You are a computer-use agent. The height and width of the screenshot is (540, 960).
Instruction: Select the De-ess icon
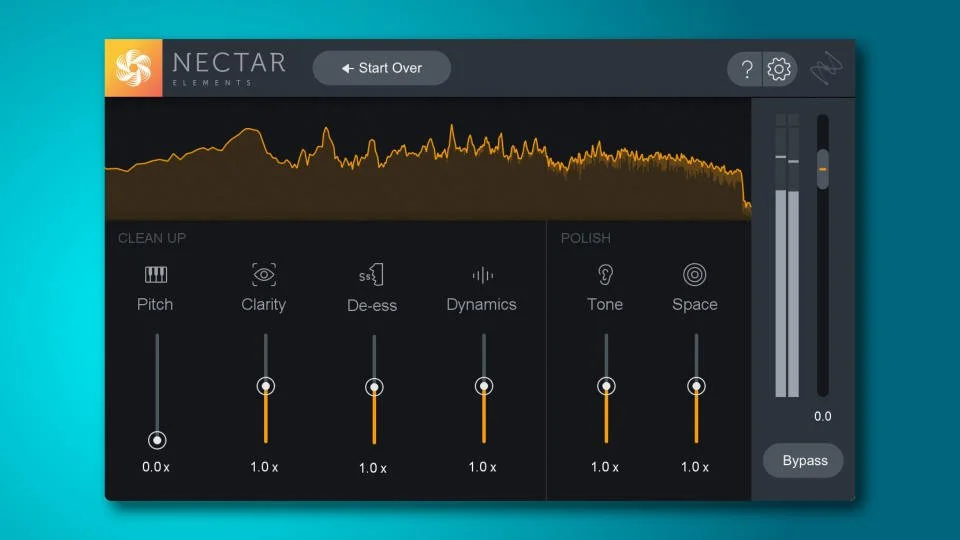click(372, 275)
